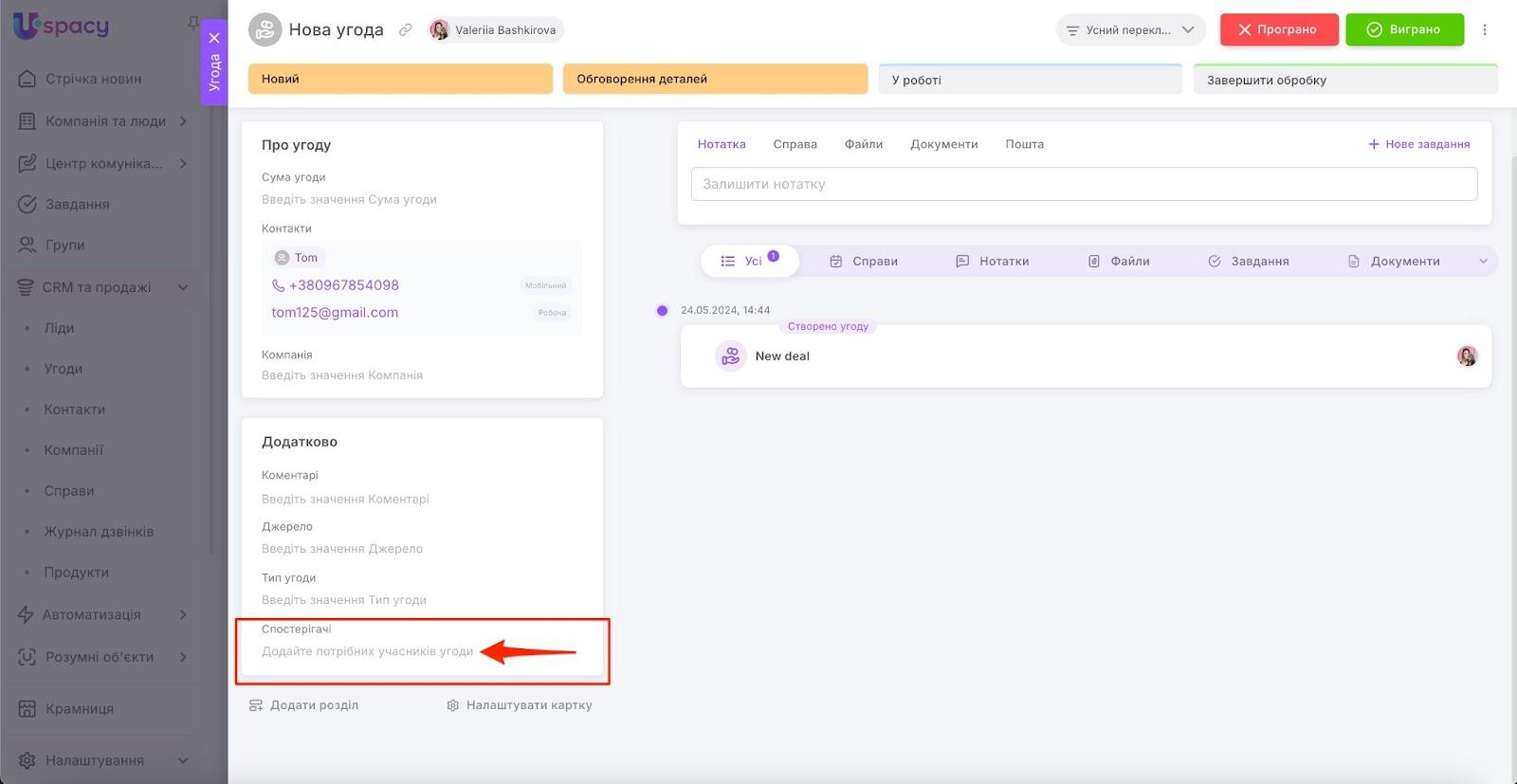
Task: Select the Пошта tab
Action: click(x=1024, y=144)
